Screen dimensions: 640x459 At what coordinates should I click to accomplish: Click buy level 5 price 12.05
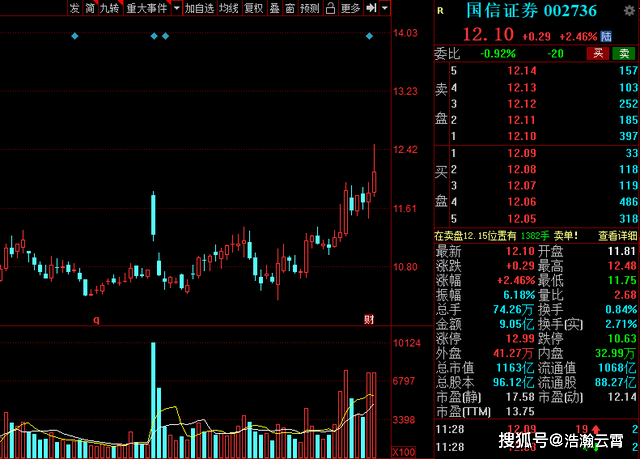click(522, 219)
